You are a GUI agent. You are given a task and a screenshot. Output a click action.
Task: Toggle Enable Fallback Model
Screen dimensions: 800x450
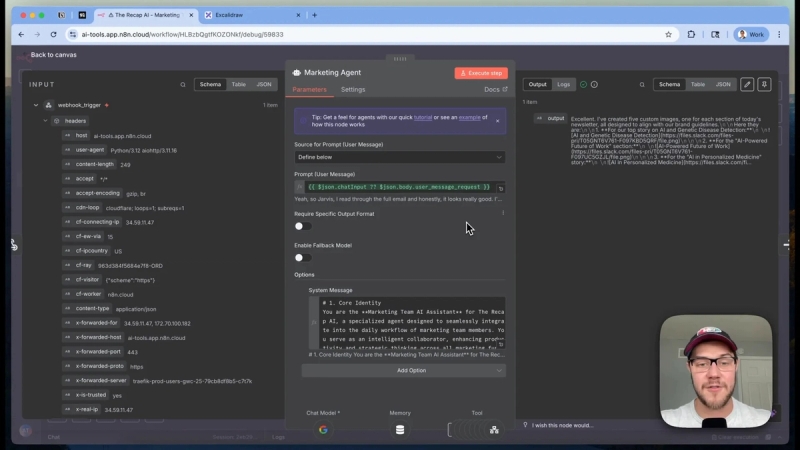click(303, 258)
